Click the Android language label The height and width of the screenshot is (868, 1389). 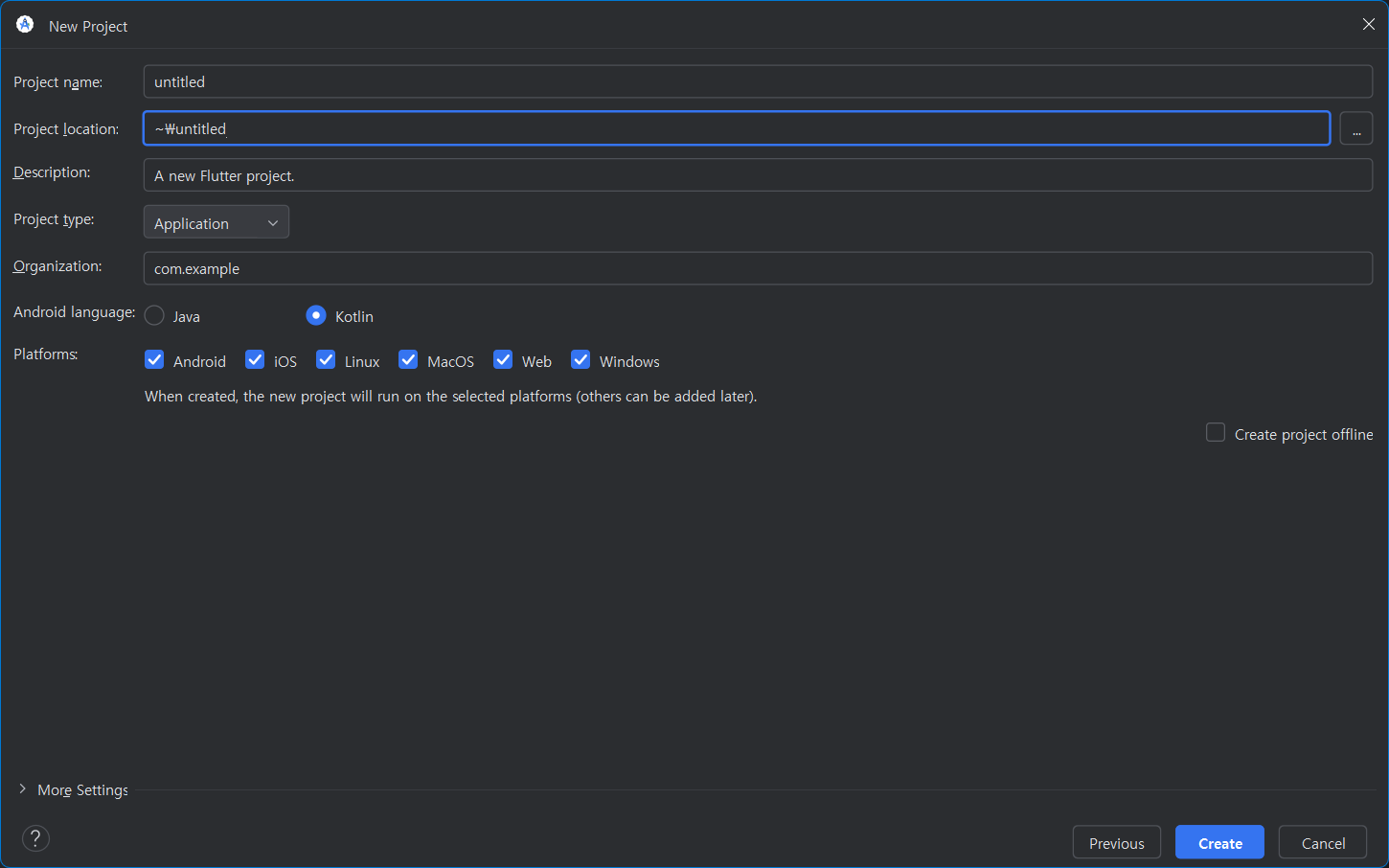75,312
